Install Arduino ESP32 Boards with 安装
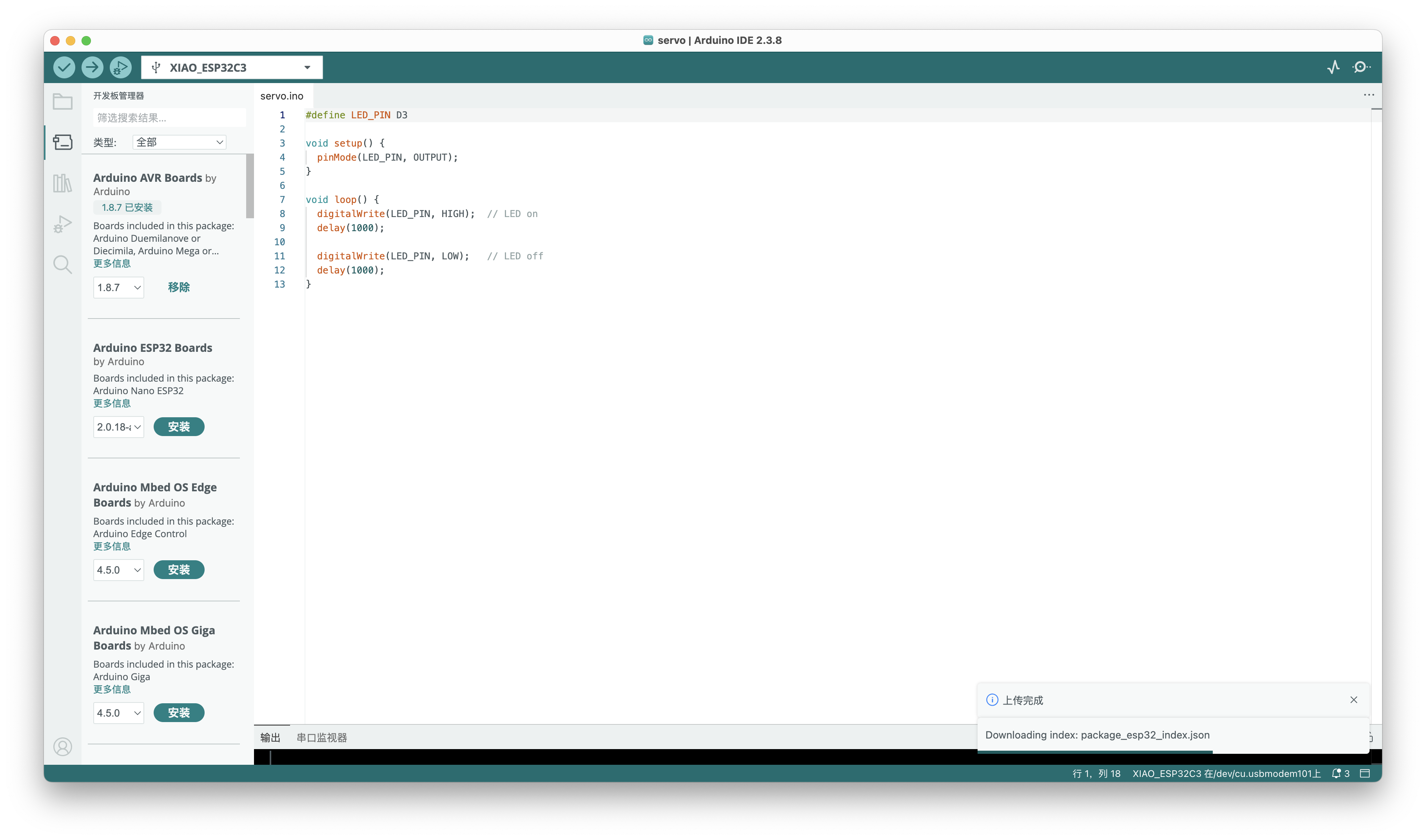1426x840 pixels. point(179,427)
